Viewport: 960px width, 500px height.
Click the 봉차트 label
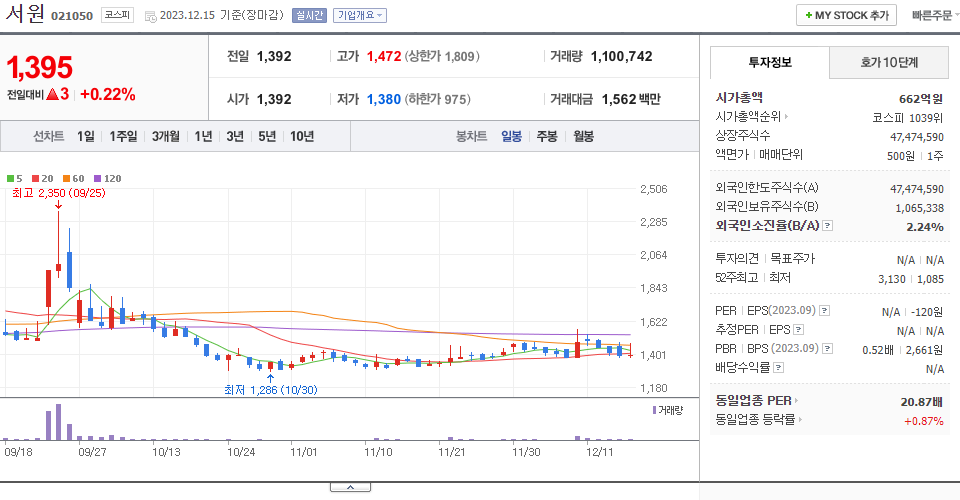471,136
